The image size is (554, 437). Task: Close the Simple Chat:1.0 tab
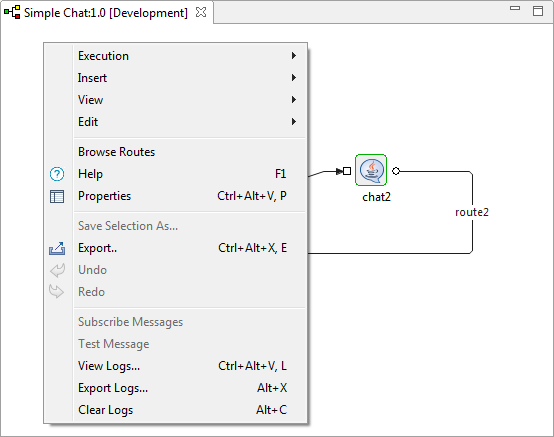(x=201, y=12)
